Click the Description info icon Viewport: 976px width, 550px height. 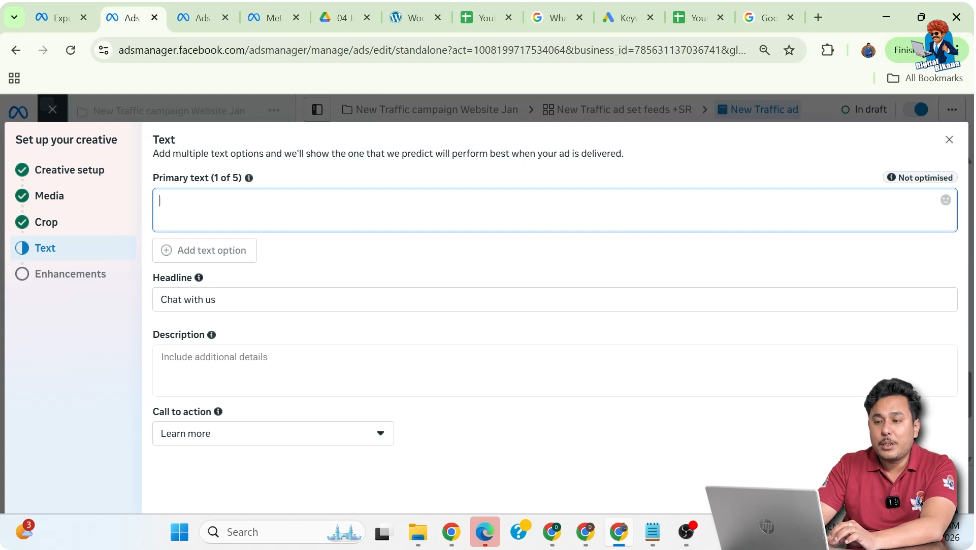point(211,335)
